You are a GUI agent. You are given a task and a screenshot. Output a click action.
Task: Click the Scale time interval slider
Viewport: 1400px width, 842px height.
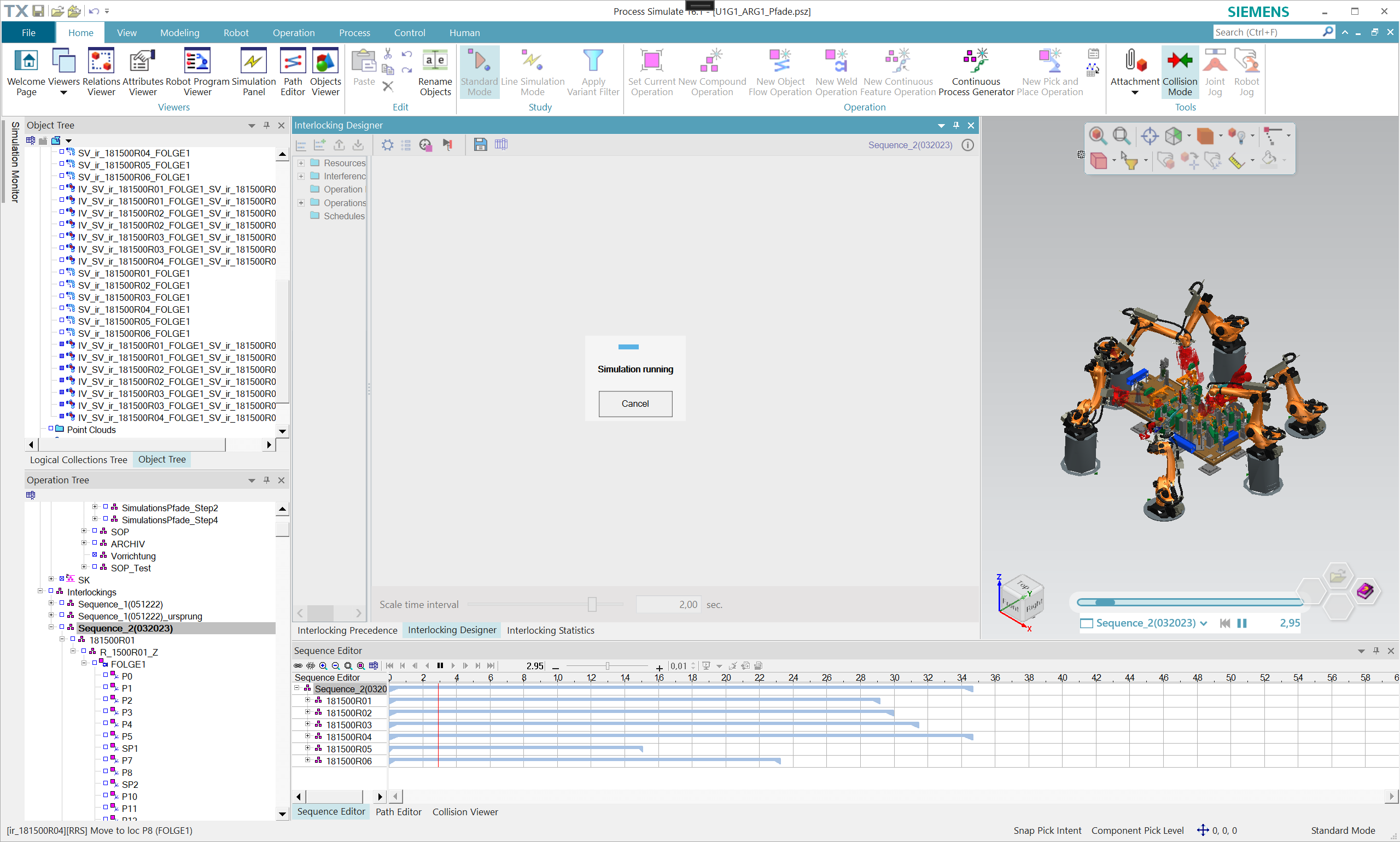(x=546, y=604)
